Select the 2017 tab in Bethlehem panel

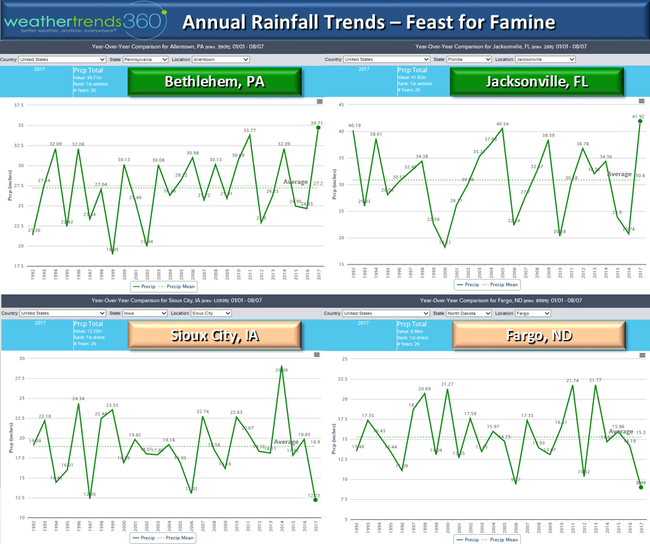(x=40, y=71)
